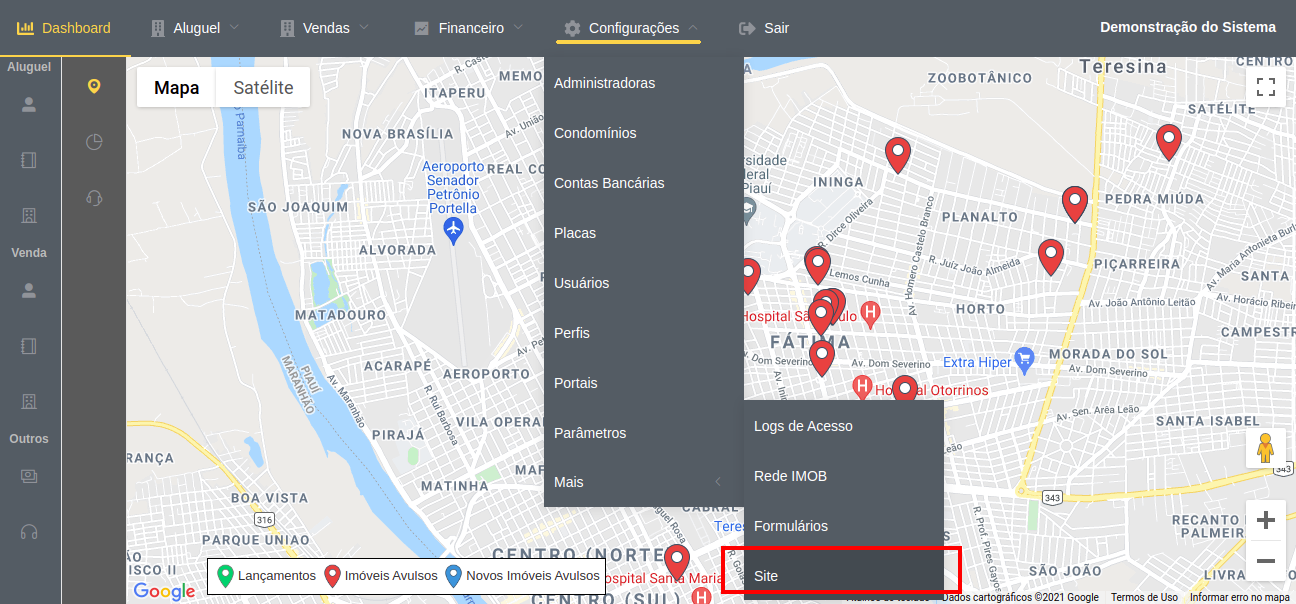This screenshot has height=604, width=1296.
Task: Open Termos de Uso link
Action: pos(1144,597)
